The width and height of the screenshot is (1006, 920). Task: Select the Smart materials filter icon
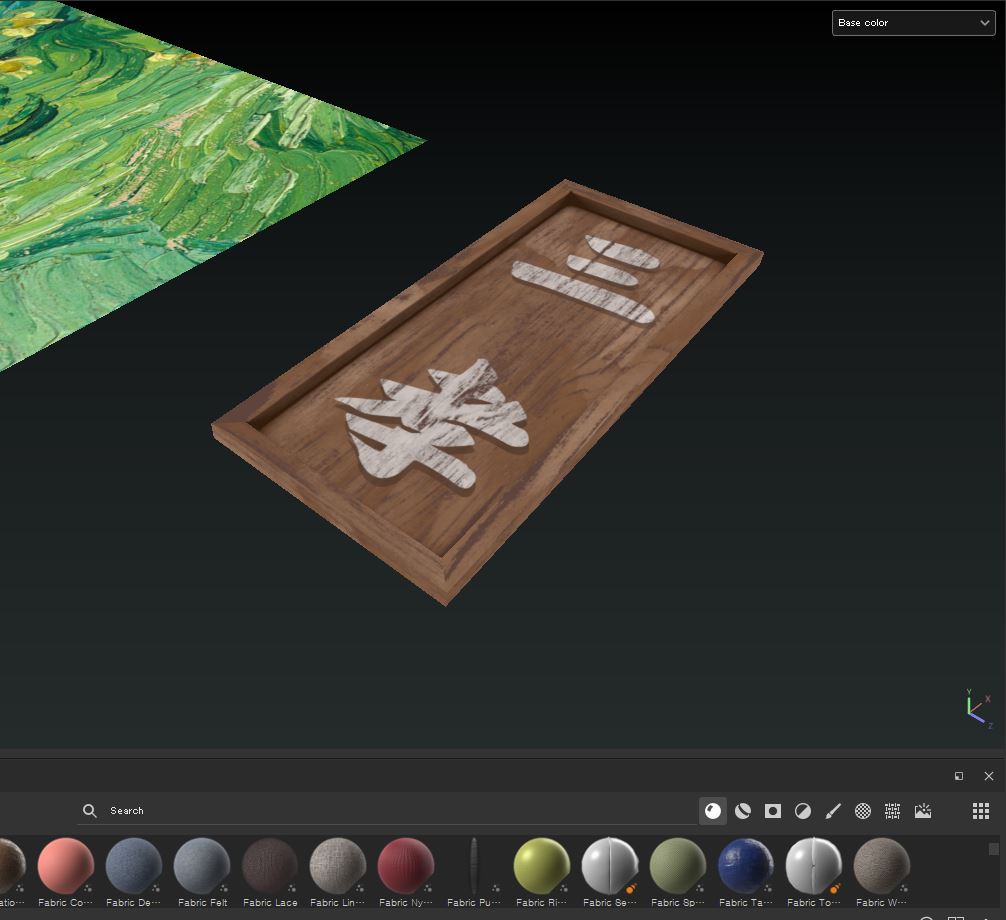[743, 811]
